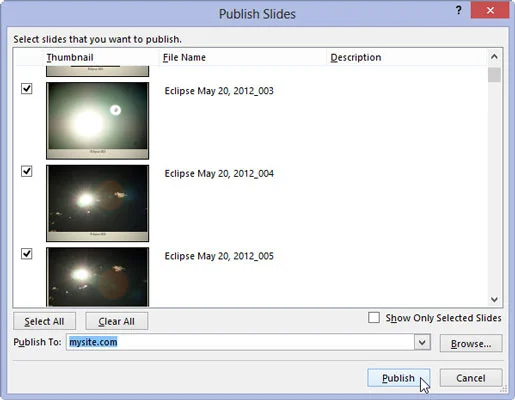This screenshot has height=400, width=515.
Task: Click the Publish button
Action: tap(399, 378)
